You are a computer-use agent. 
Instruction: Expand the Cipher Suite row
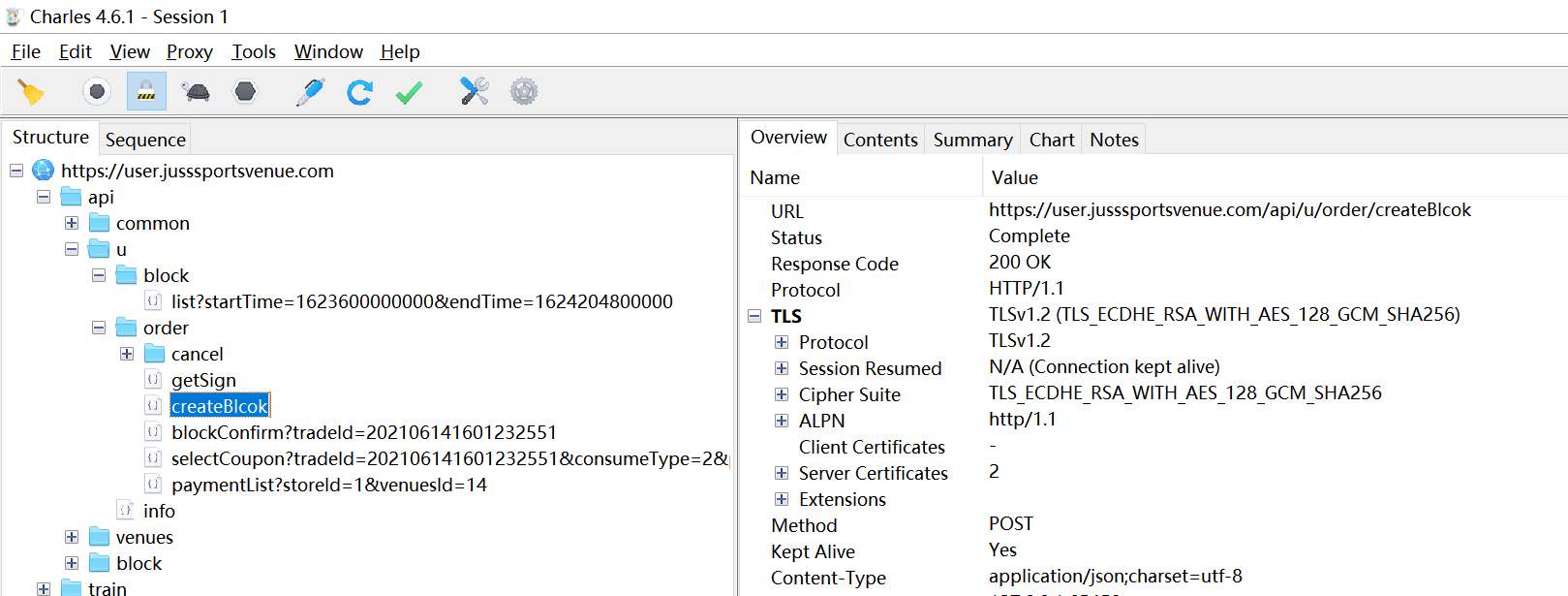pos(782,394)
